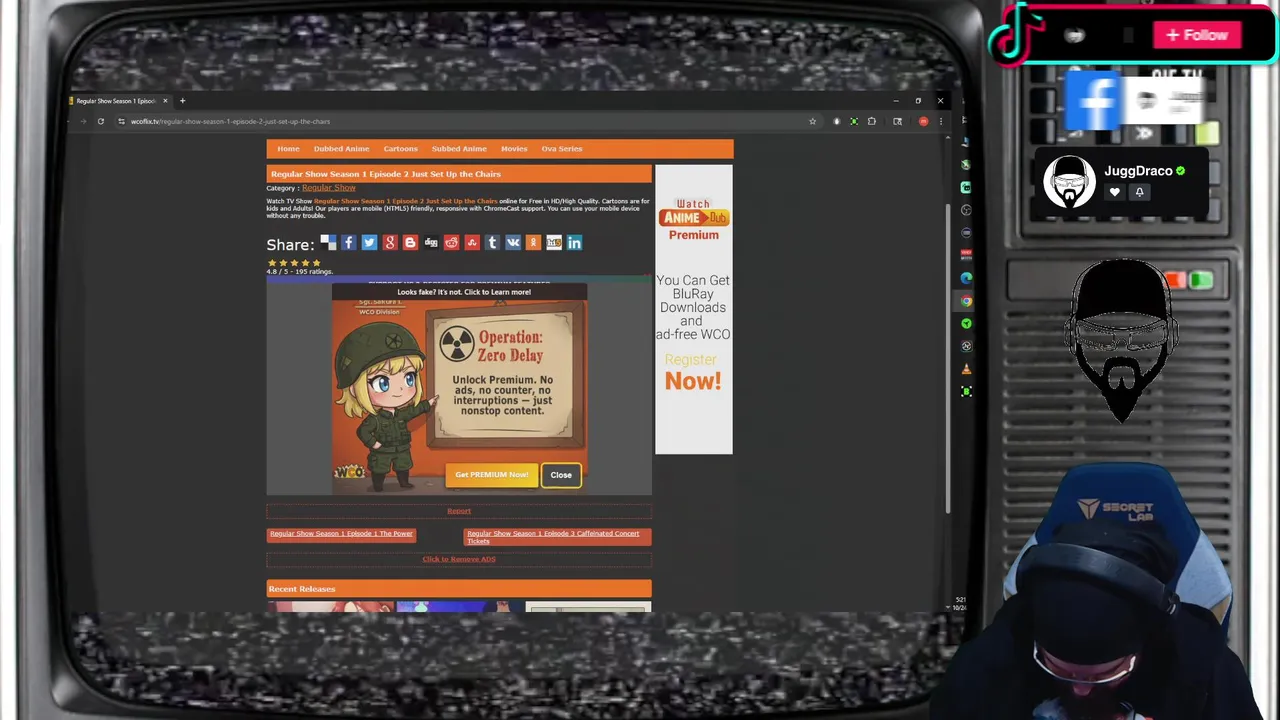Share via Blogger icon

(x=410, y=243)
